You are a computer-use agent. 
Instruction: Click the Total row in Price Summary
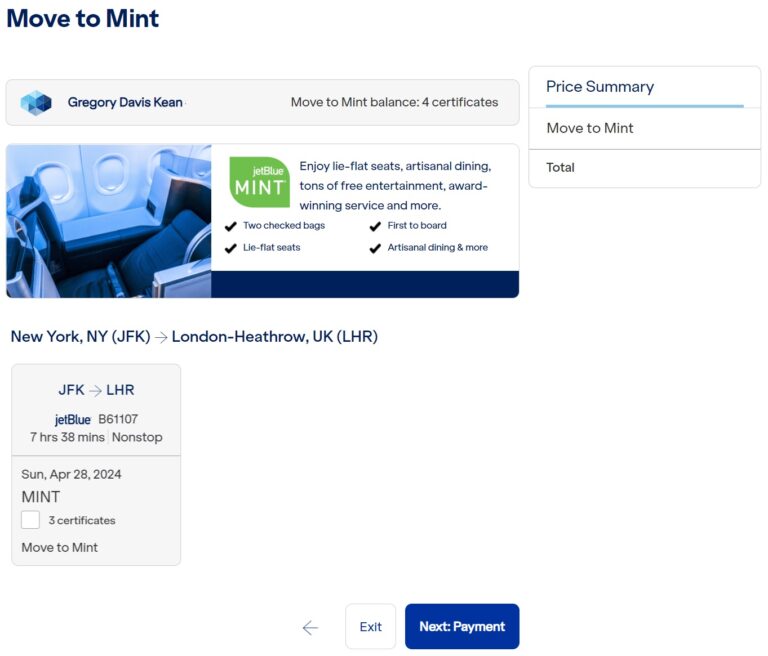[x=645, y=168]
